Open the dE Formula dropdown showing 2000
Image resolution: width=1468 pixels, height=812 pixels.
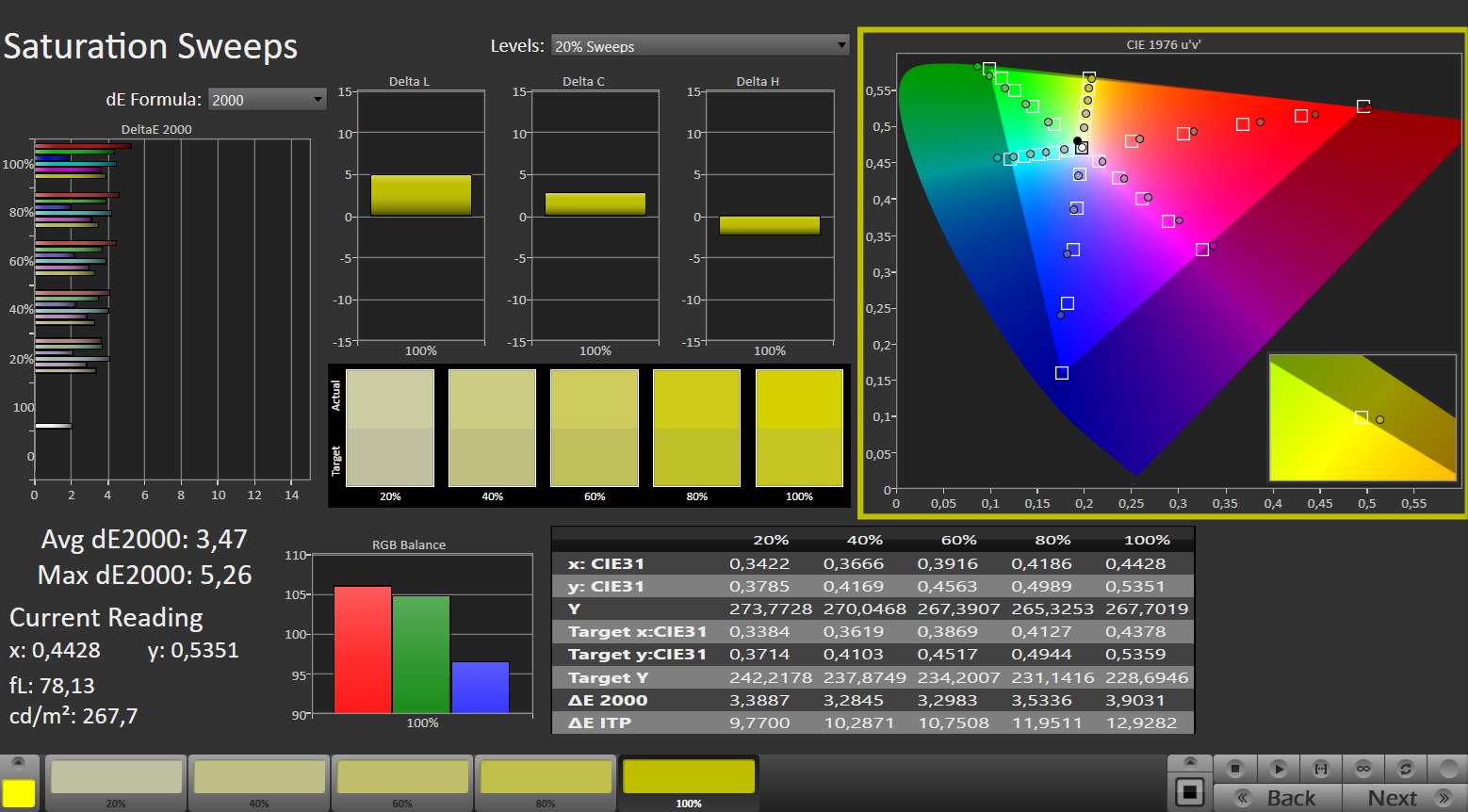(x=268, y=99)
